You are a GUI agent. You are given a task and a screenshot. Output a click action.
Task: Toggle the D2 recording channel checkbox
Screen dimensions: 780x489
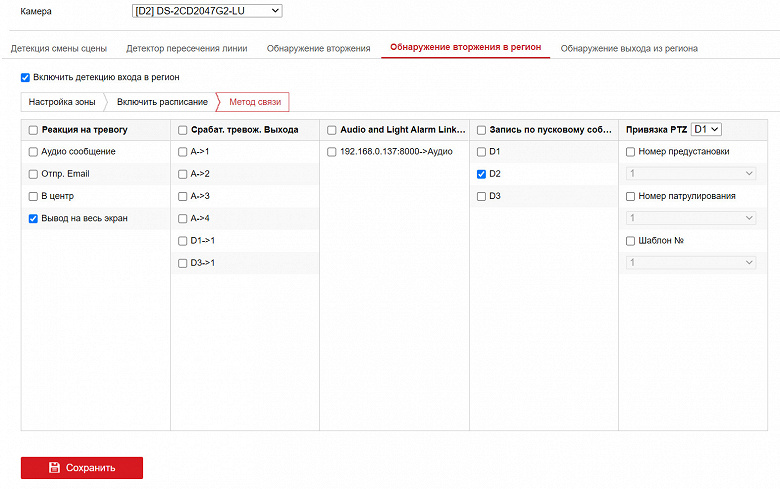481,174
